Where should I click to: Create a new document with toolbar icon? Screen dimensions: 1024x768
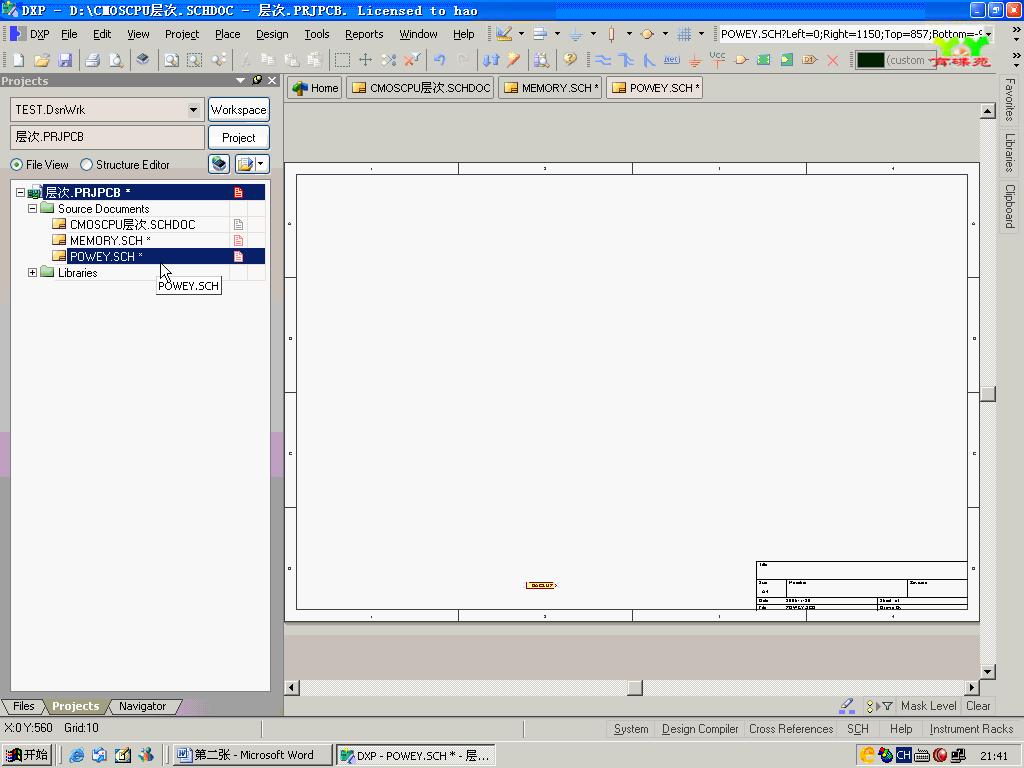click(x=18, y=60)
